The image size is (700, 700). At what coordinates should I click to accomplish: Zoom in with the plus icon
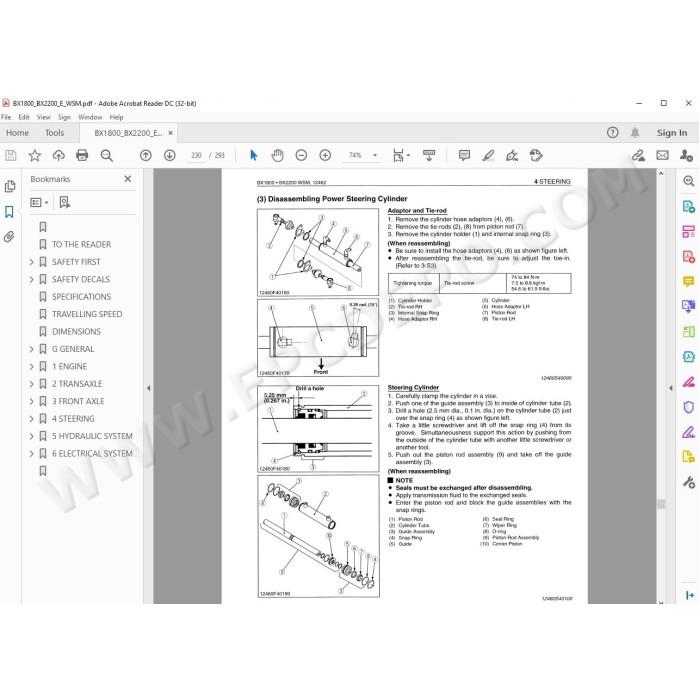[325, 155]
